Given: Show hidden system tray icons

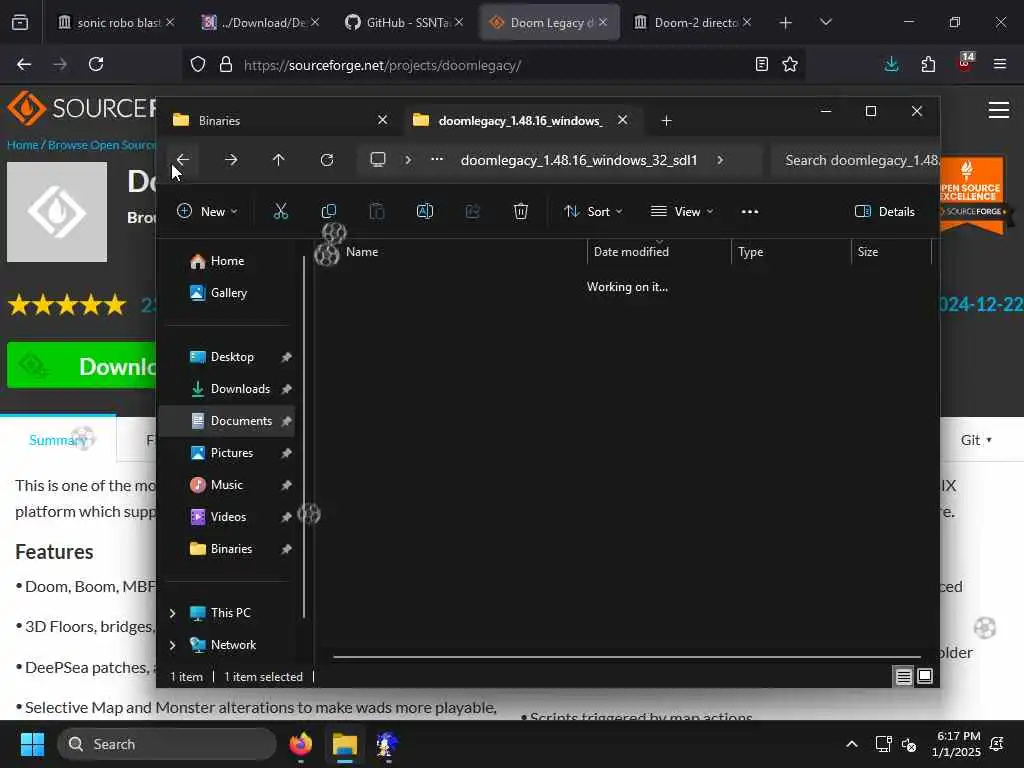Looking at the screenshot, I should pos(852,744).
